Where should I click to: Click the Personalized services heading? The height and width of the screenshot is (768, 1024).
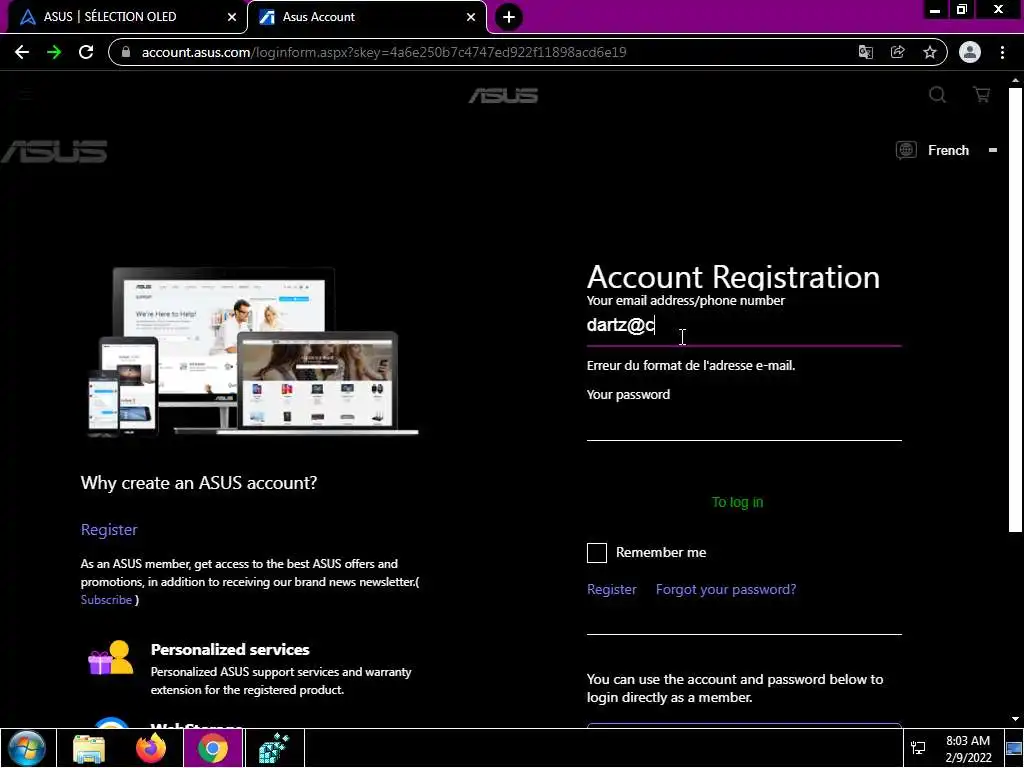pos(230,650)
